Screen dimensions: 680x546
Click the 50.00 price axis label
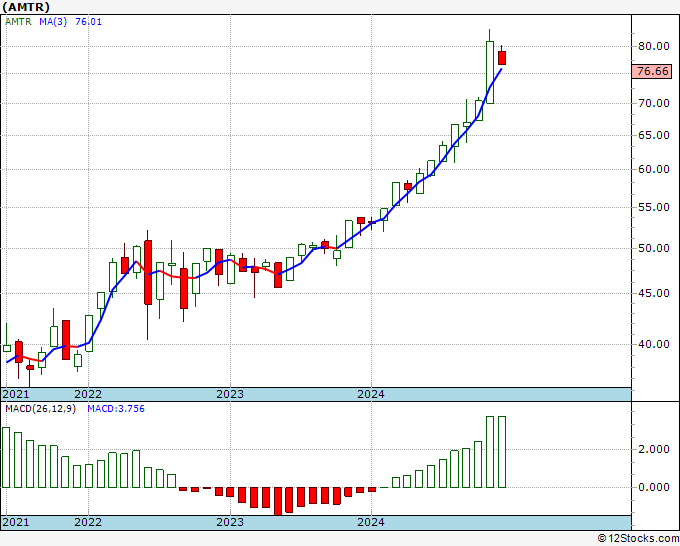point(654,248)
